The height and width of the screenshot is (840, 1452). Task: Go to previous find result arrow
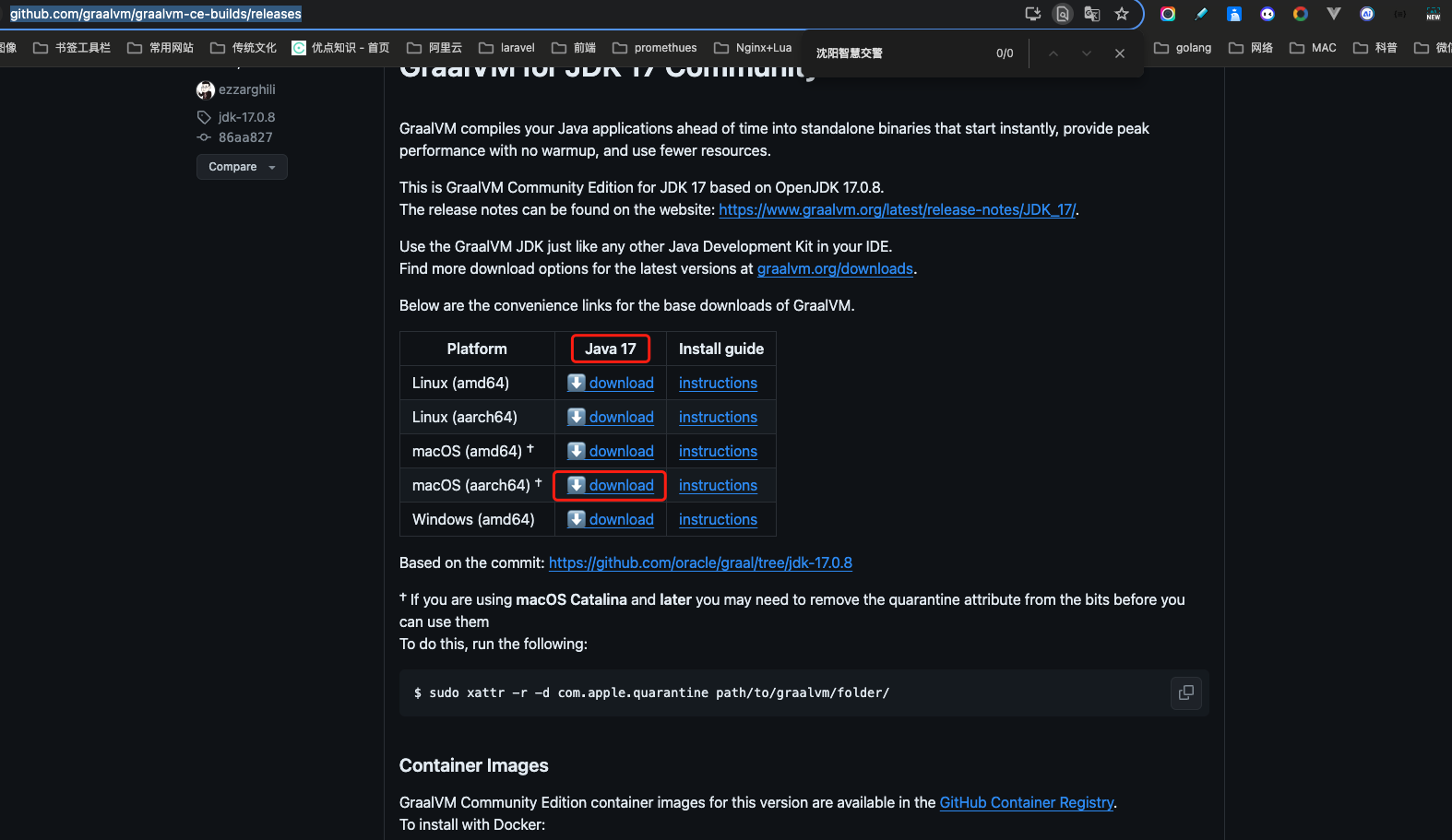point(1053,53)
